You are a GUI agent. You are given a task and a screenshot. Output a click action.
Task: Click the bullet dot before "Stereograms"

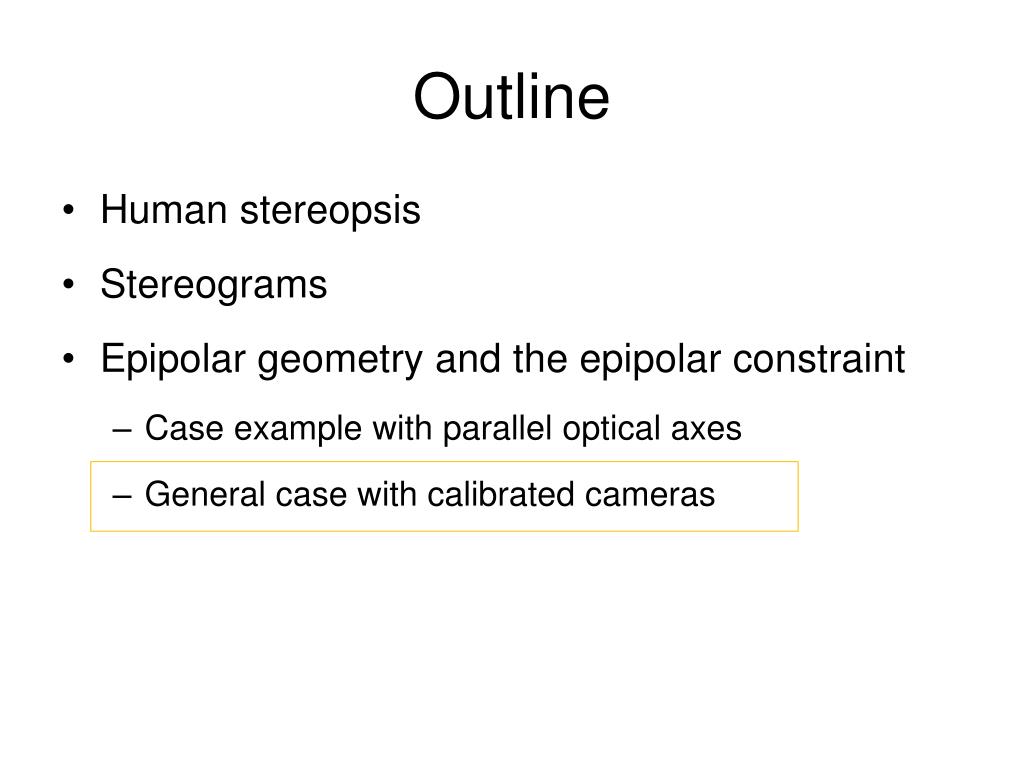click(x=69, y=285)
